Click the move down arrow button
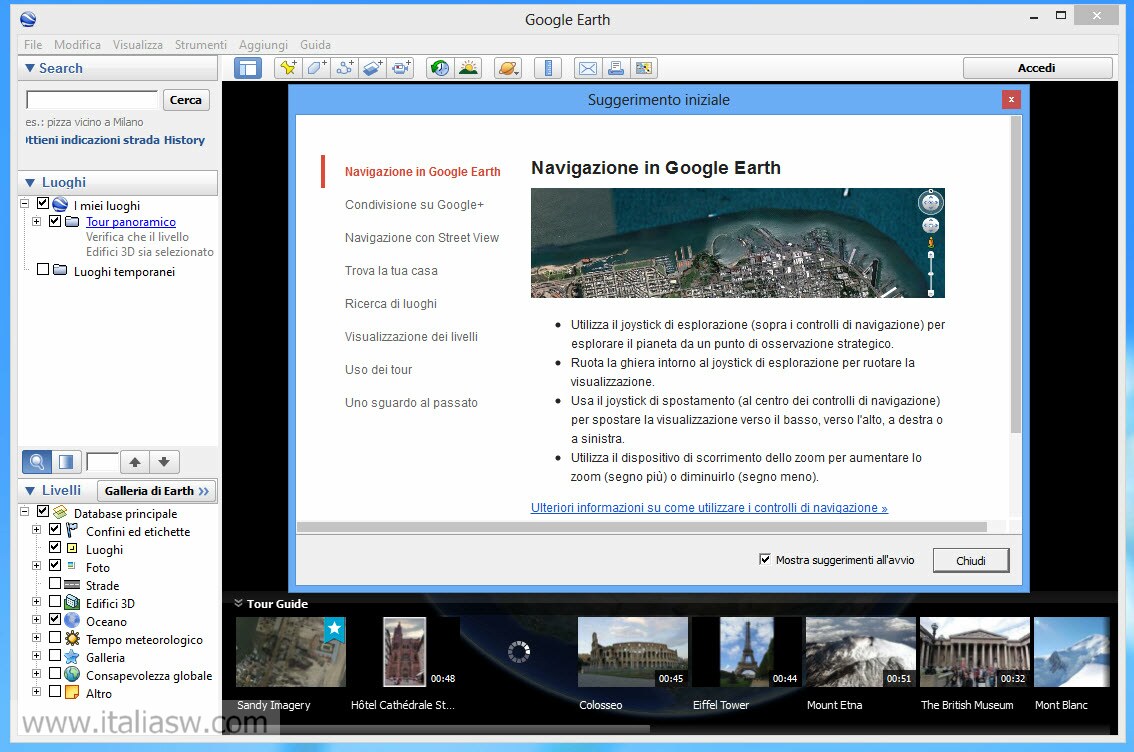 point(164,461)
